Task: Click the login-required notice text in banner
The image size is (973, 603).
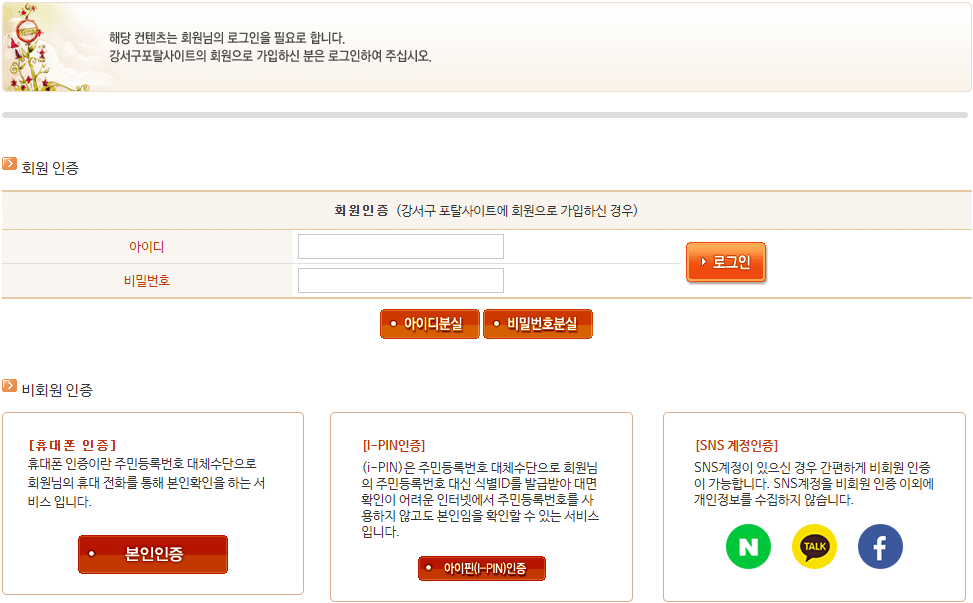Action: pos(270,47)
